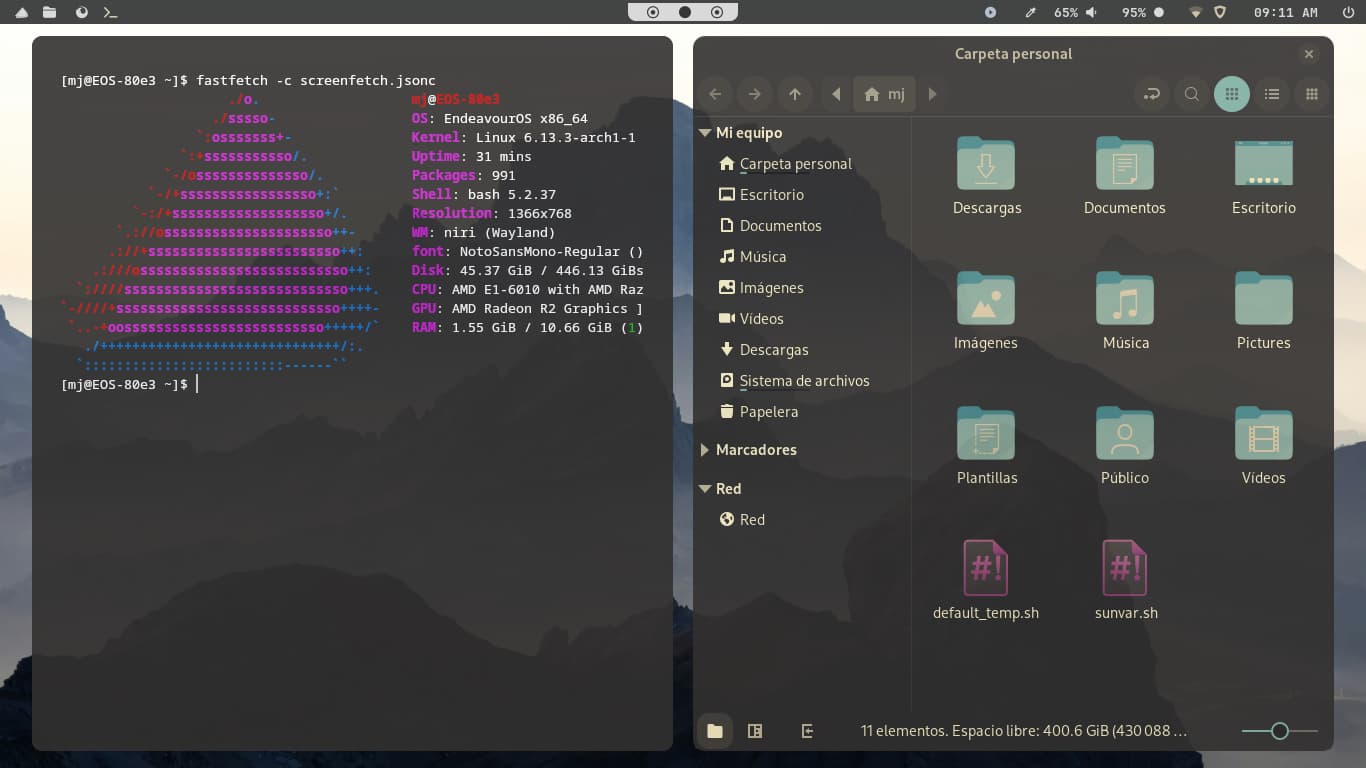
Task: Go back in Nemo file manager
Action: pos(715,94)
